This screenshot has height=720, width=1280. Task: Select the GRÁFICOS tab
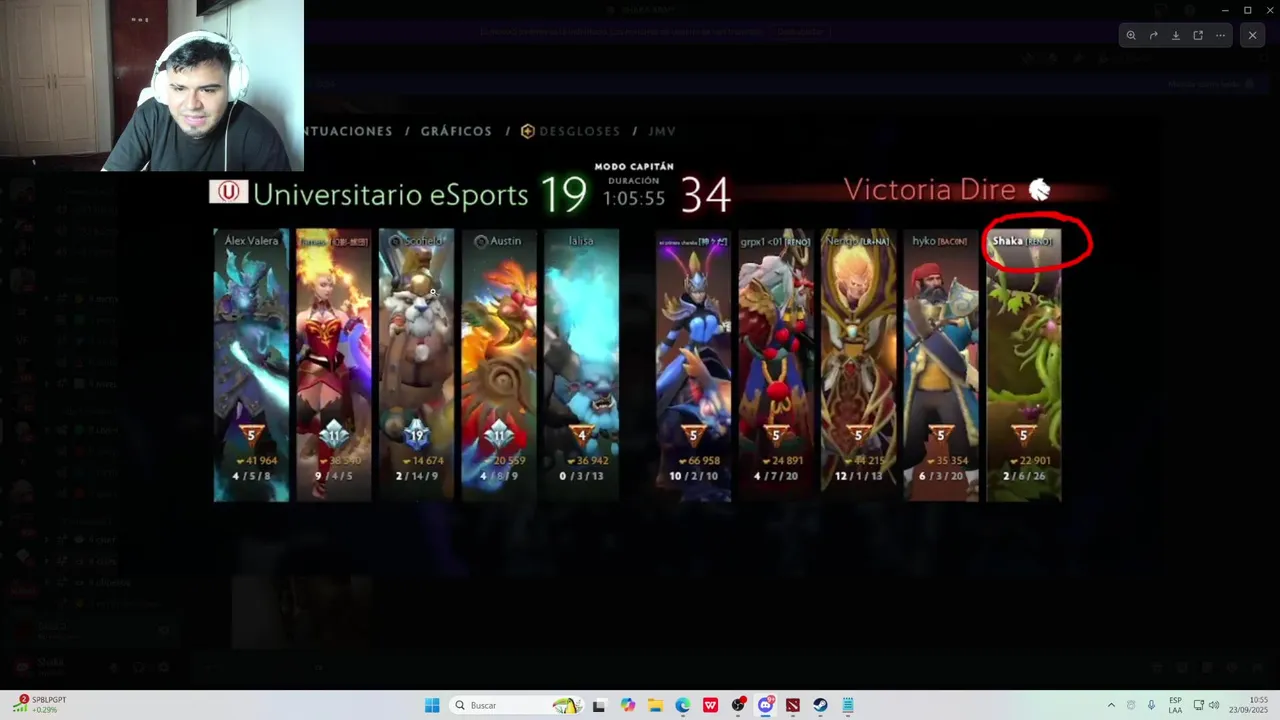point(456,131)
